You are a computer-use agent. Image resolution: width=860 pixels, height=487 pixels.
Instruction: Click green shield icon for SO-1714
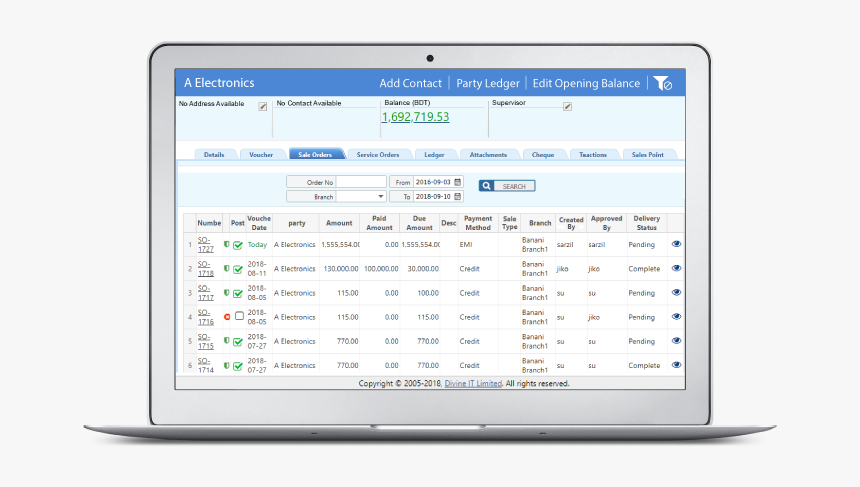pos(227,365)
